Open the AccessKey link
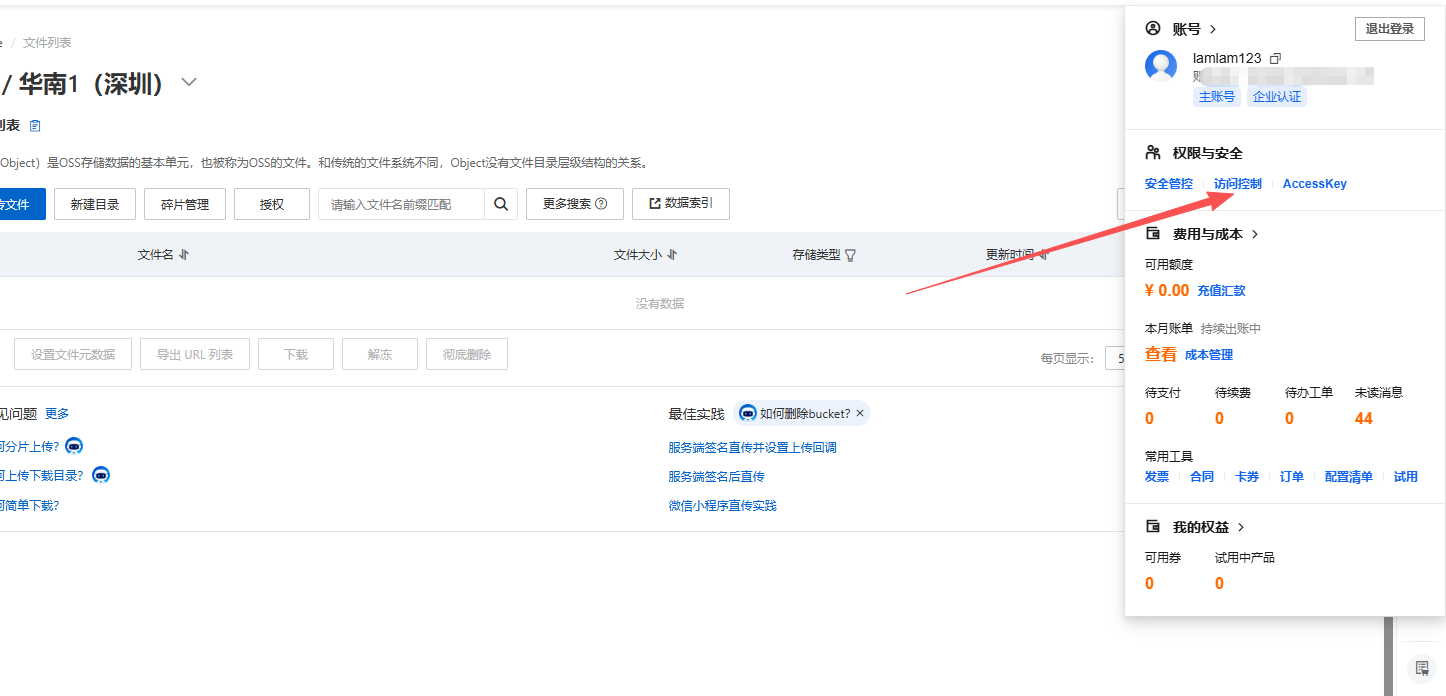 click(x=1314, y=184)
